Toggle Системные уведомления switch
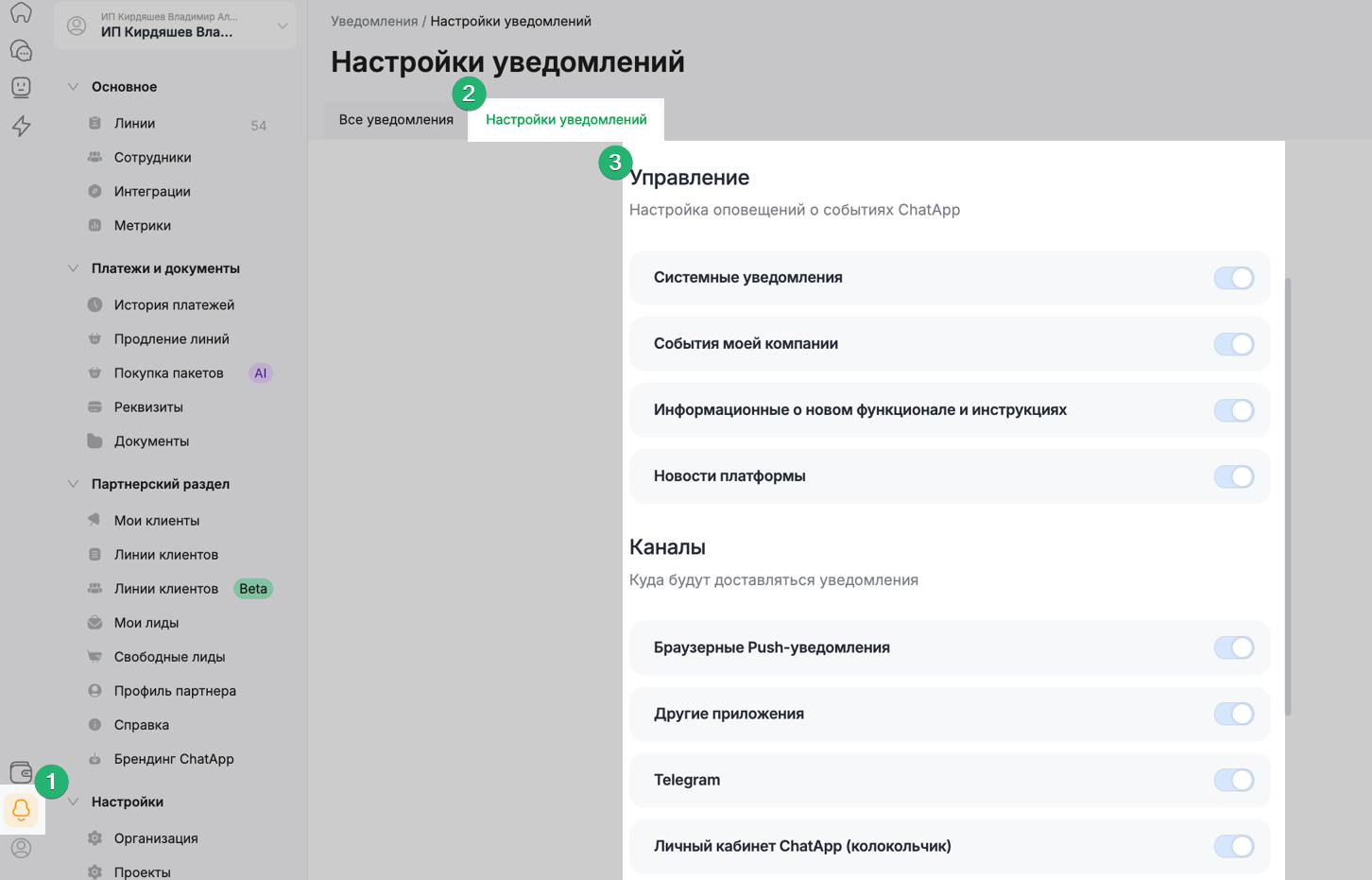This screenshot has width=1372, height=880. [x=1233, y=278]
